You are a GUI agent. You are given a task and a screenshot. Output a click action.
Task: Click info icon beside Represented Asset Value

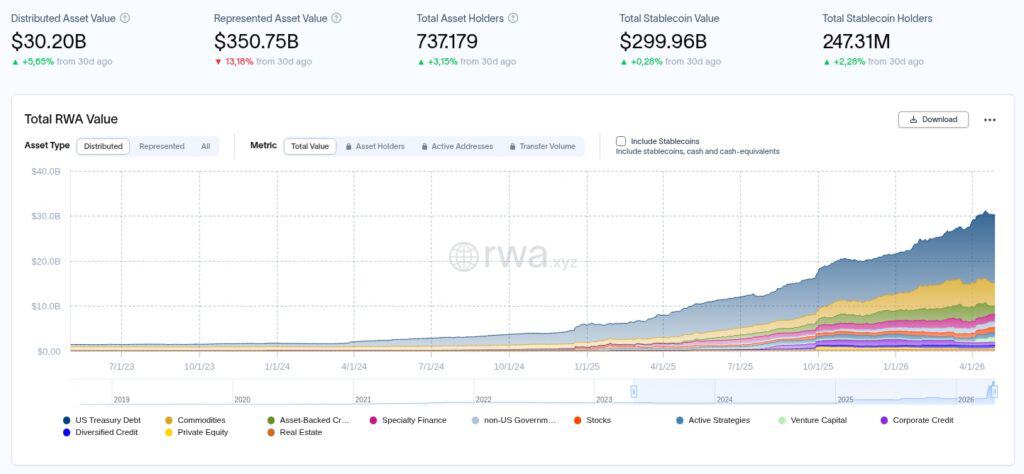tap(336, 18)
